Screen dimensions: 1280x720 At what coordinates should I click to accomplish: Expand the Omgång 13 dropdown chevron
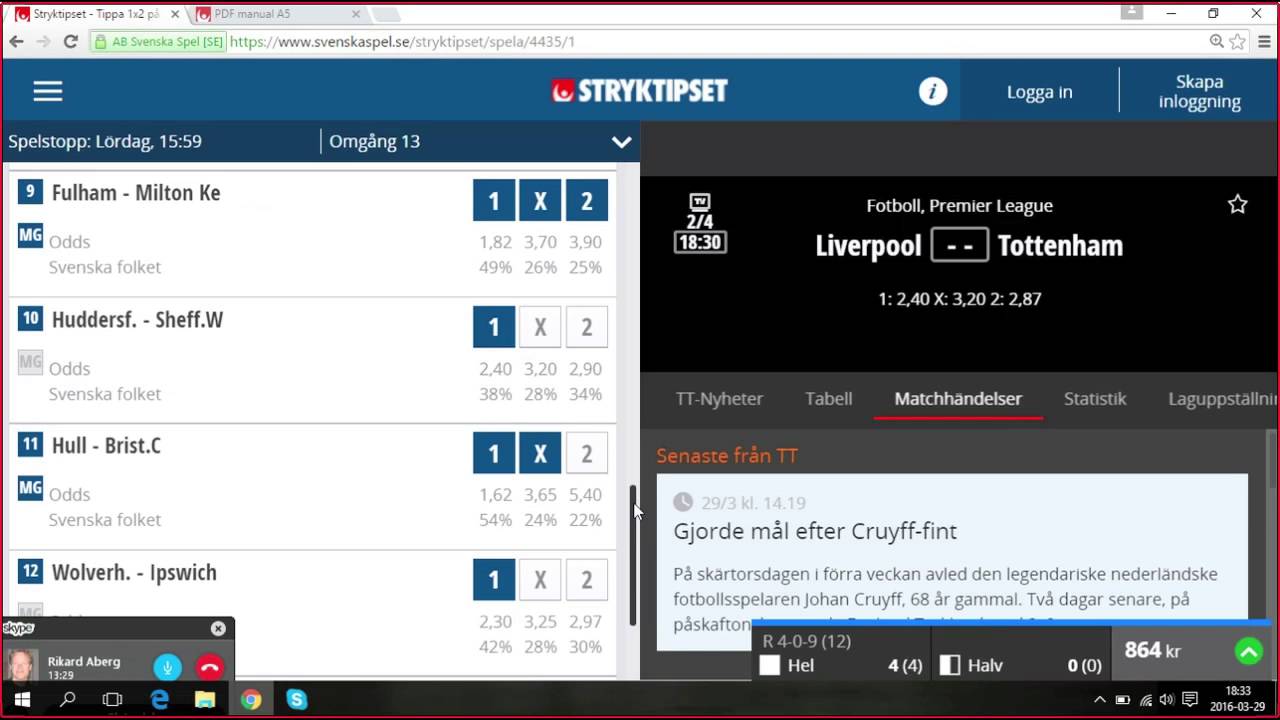tap(622, 142)
